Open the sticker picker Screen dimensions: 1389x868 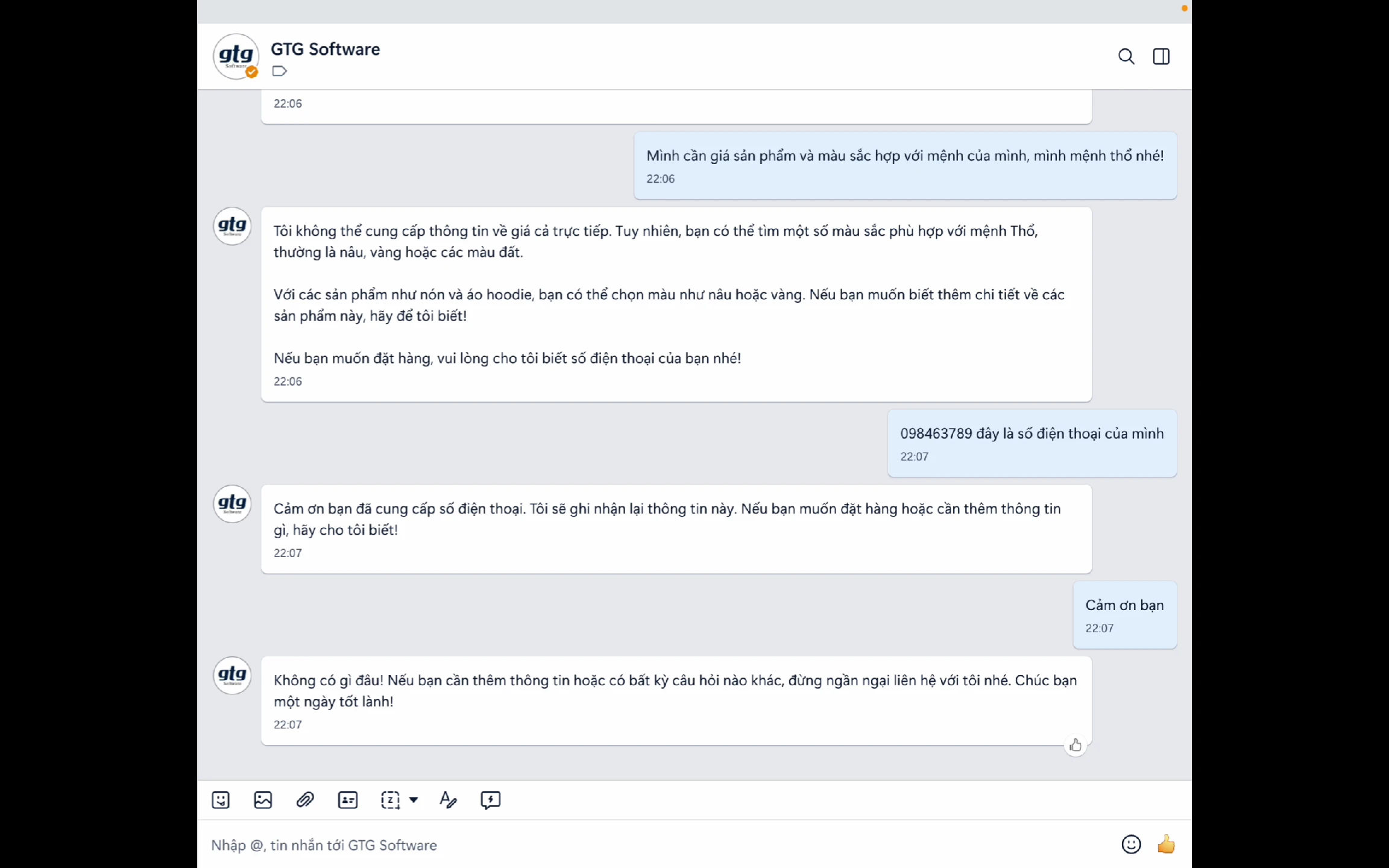click(x=221, y=800)
